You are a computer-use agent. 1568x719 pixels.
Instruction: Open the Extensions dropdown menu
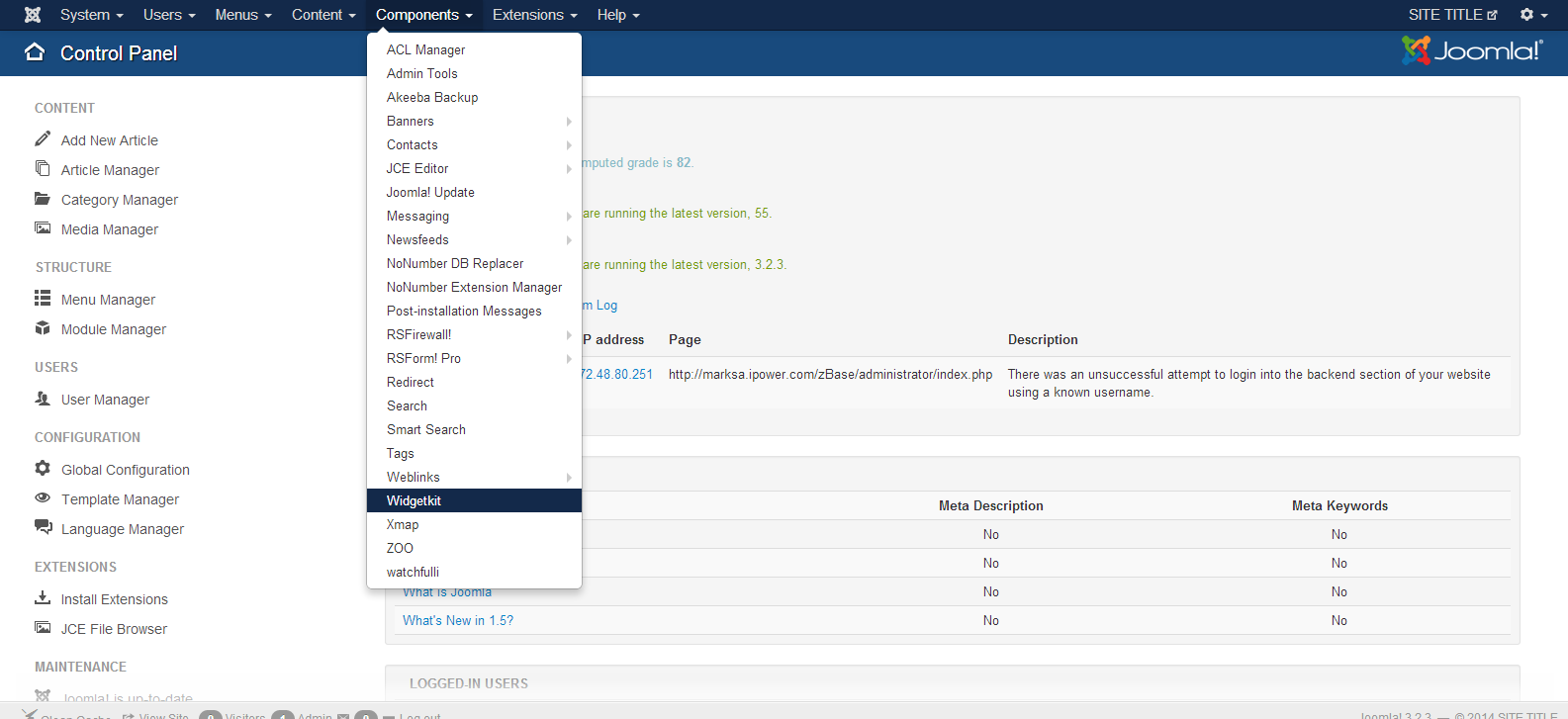click(535, 15)
